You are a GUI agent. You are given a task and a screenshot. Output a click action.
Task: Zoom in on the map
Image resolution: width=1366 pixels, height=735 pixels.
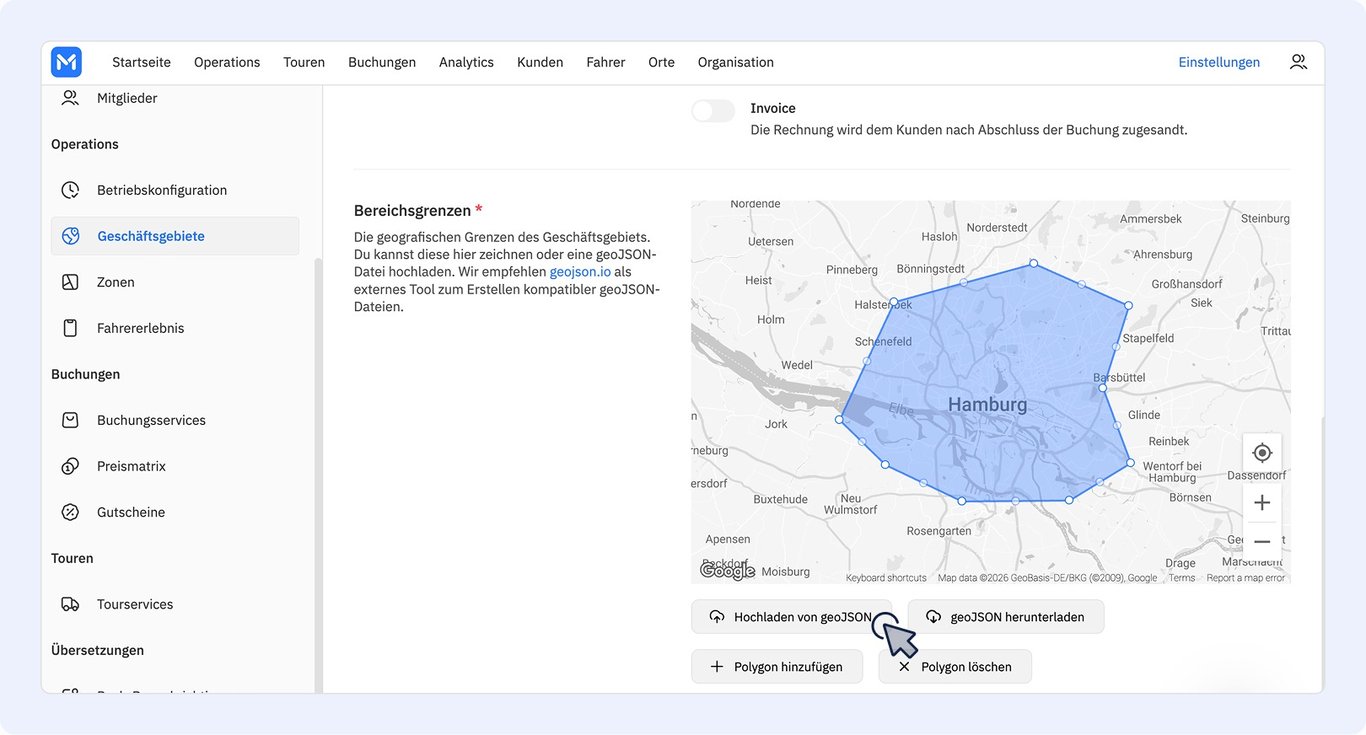click(x=1262, y=502)
